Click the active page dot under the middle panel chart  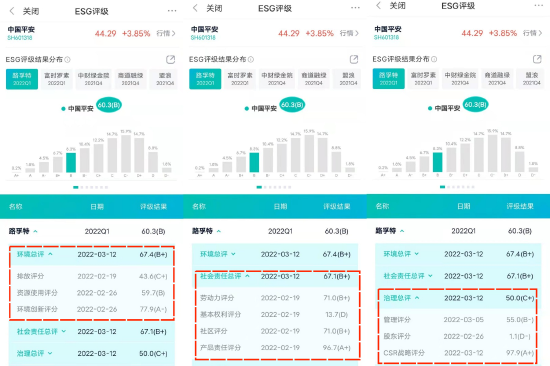[259, 187]
